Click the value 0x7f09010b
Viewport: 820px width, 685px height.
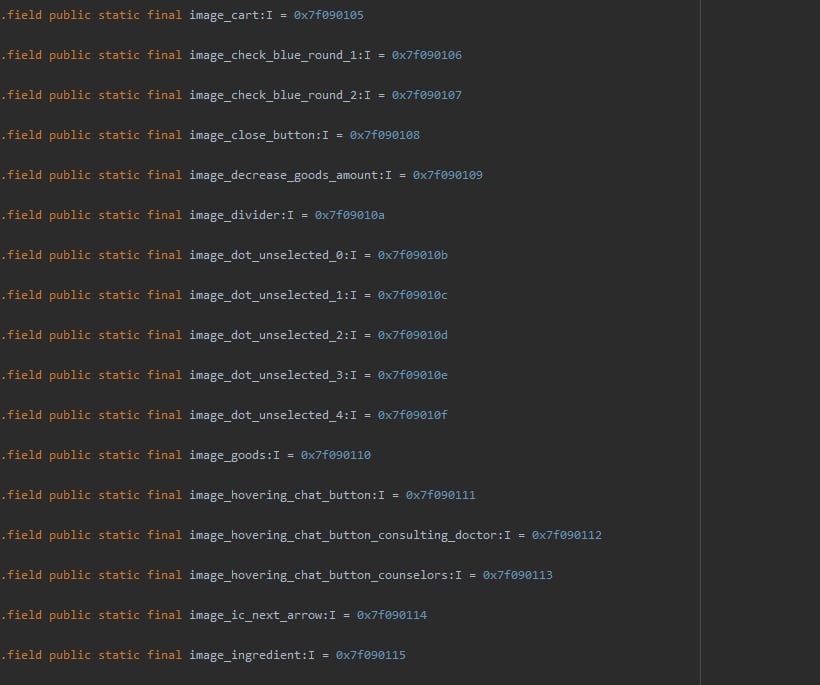tap(413, 255)
